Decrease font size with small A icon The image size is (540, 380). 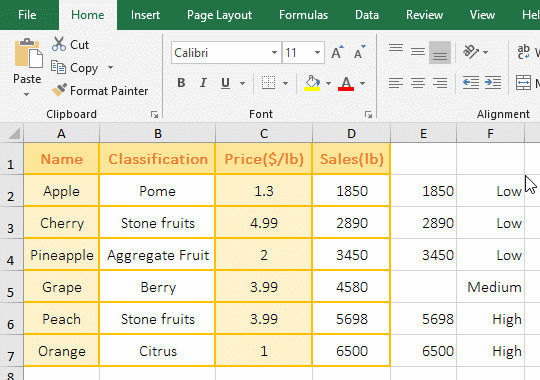[359, 52]
